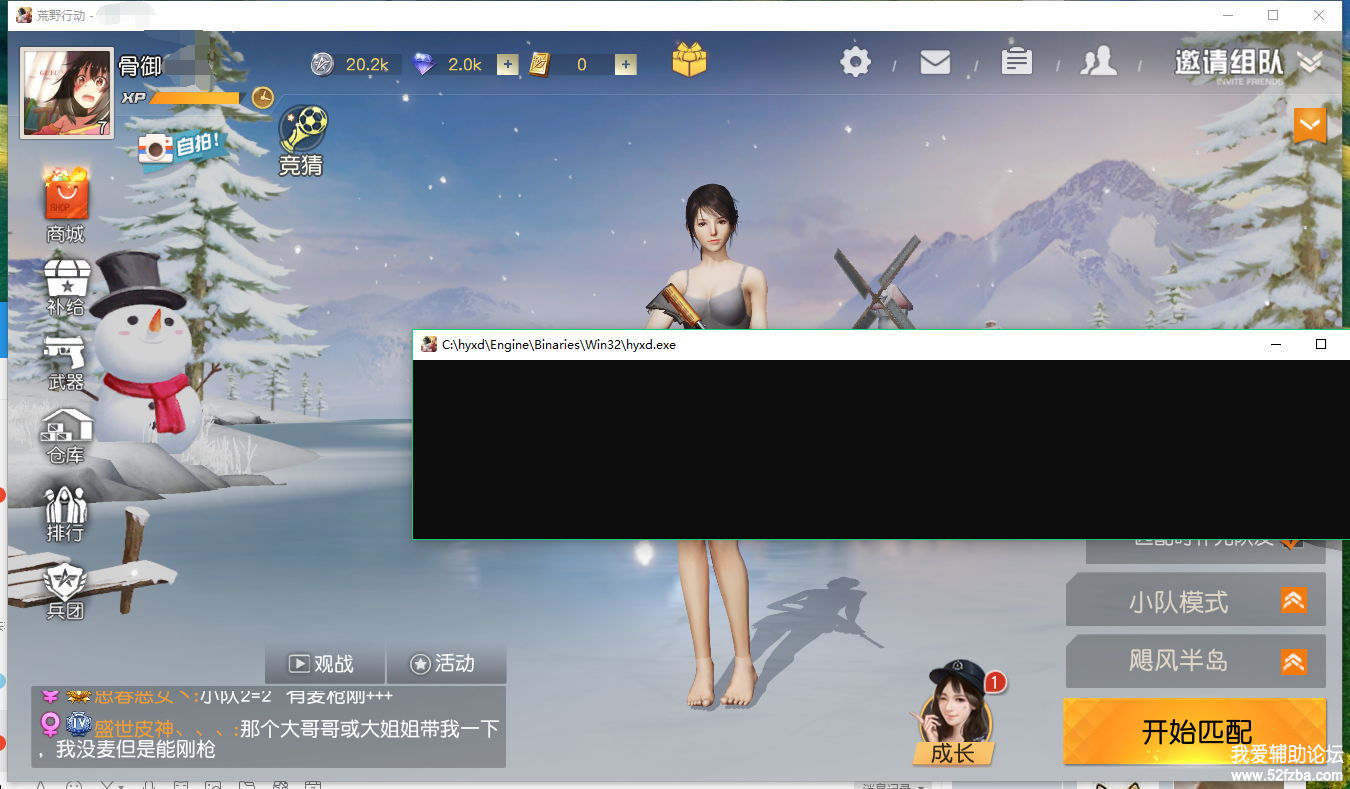Open the 仓库 warehouse icon
This screenshot has height=789, width=1350.
point(66,436)
